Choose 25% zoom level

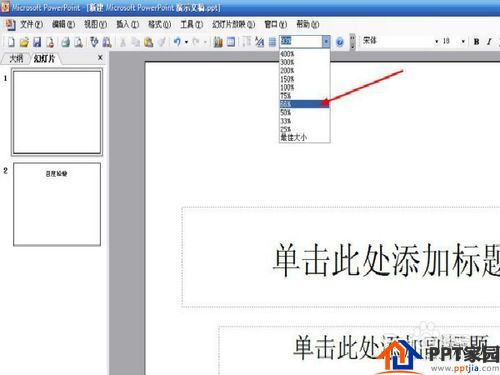(305, 129)
